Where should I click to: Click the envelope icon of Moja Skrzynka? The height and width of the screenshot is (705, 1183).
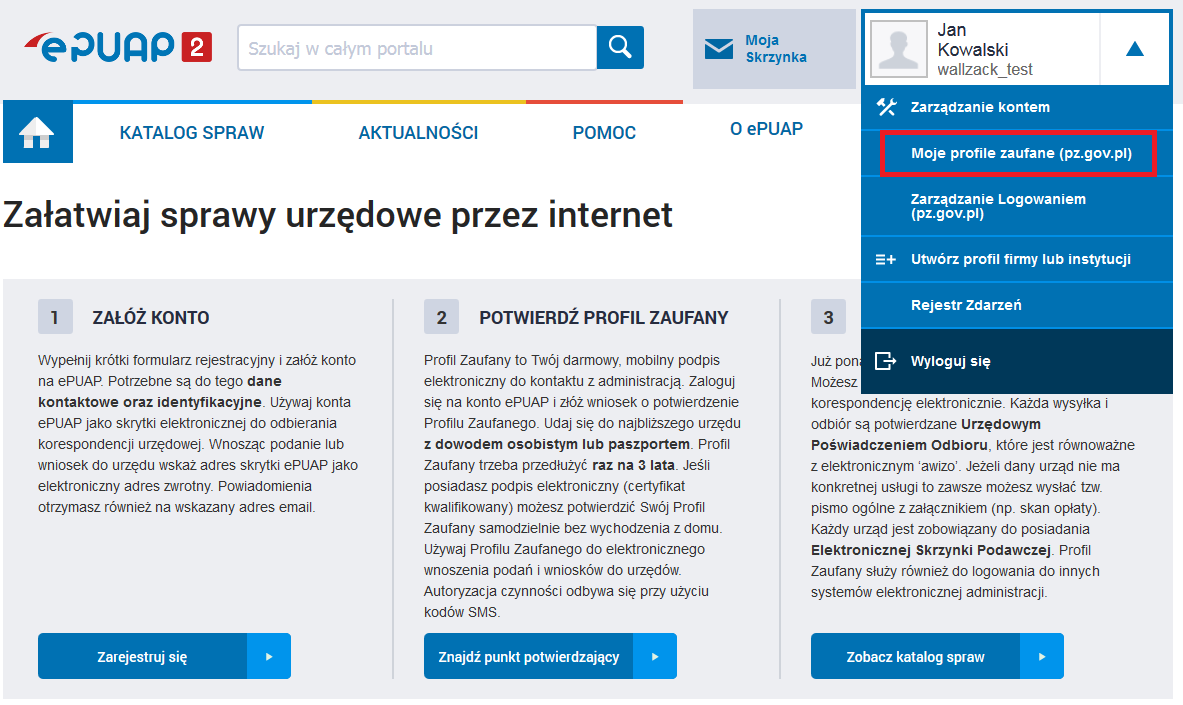pos(718,49)
